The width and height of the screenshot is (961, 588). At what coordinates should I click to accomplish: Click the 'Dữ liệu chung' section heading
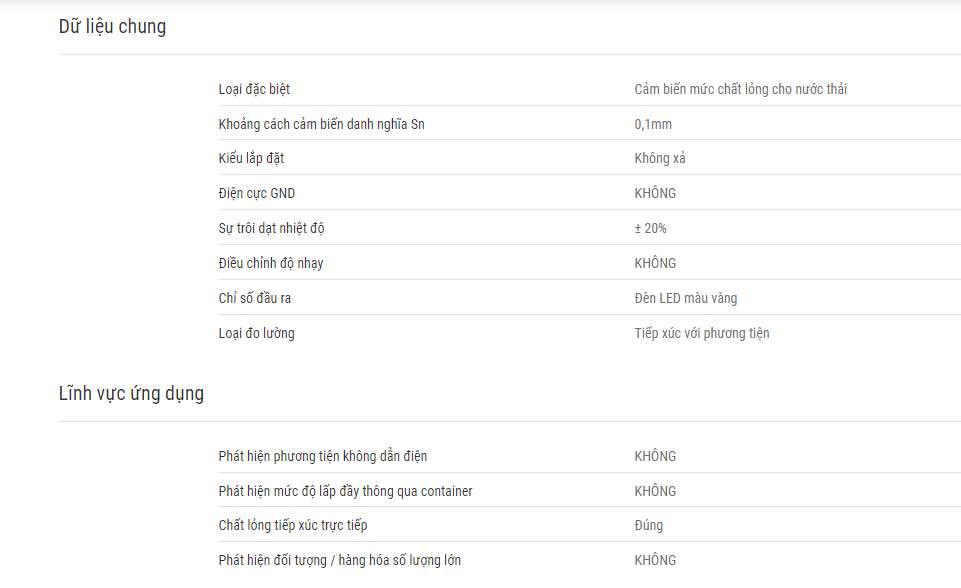pos(112,26)
